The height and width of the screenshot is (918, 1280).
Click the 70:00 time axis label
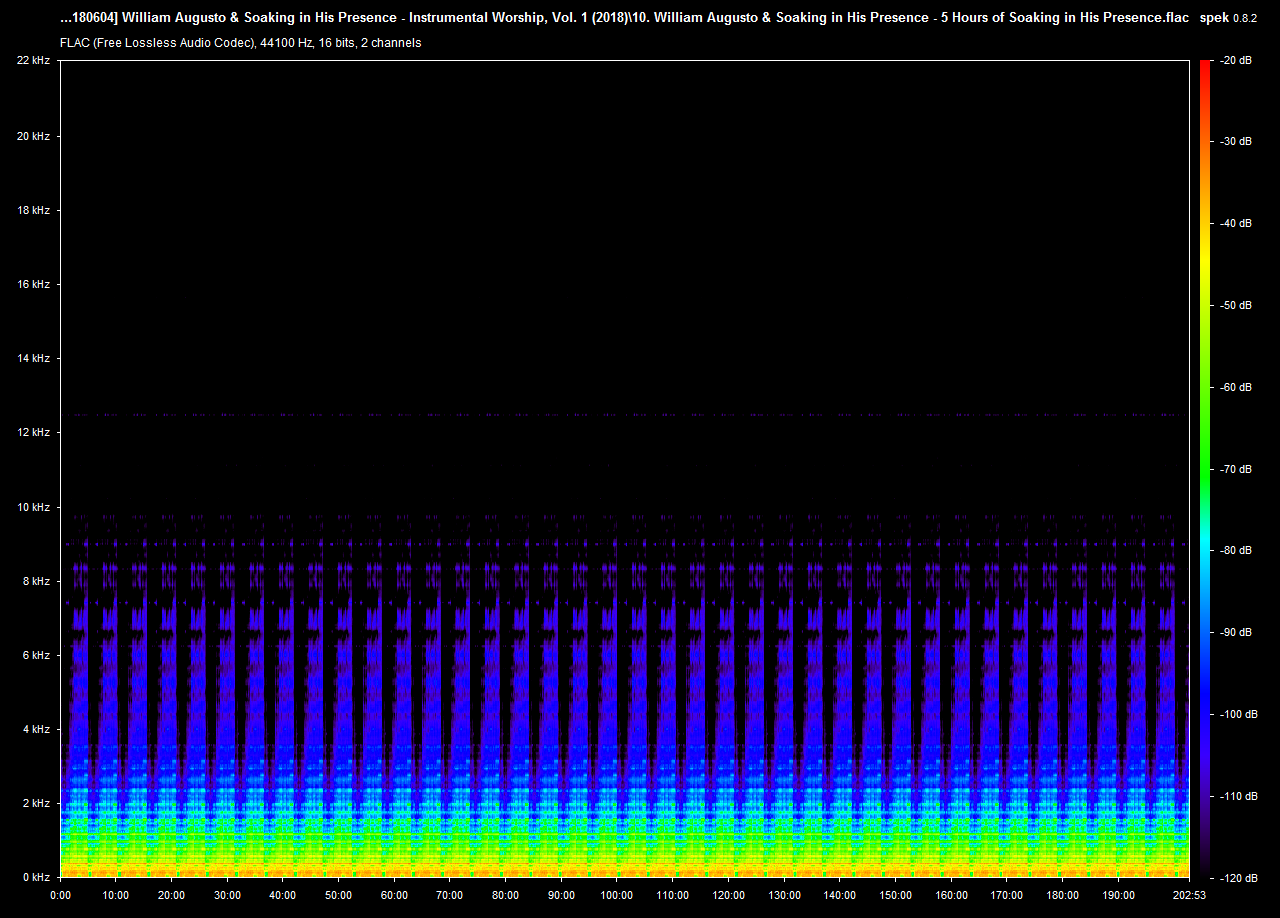450,895
